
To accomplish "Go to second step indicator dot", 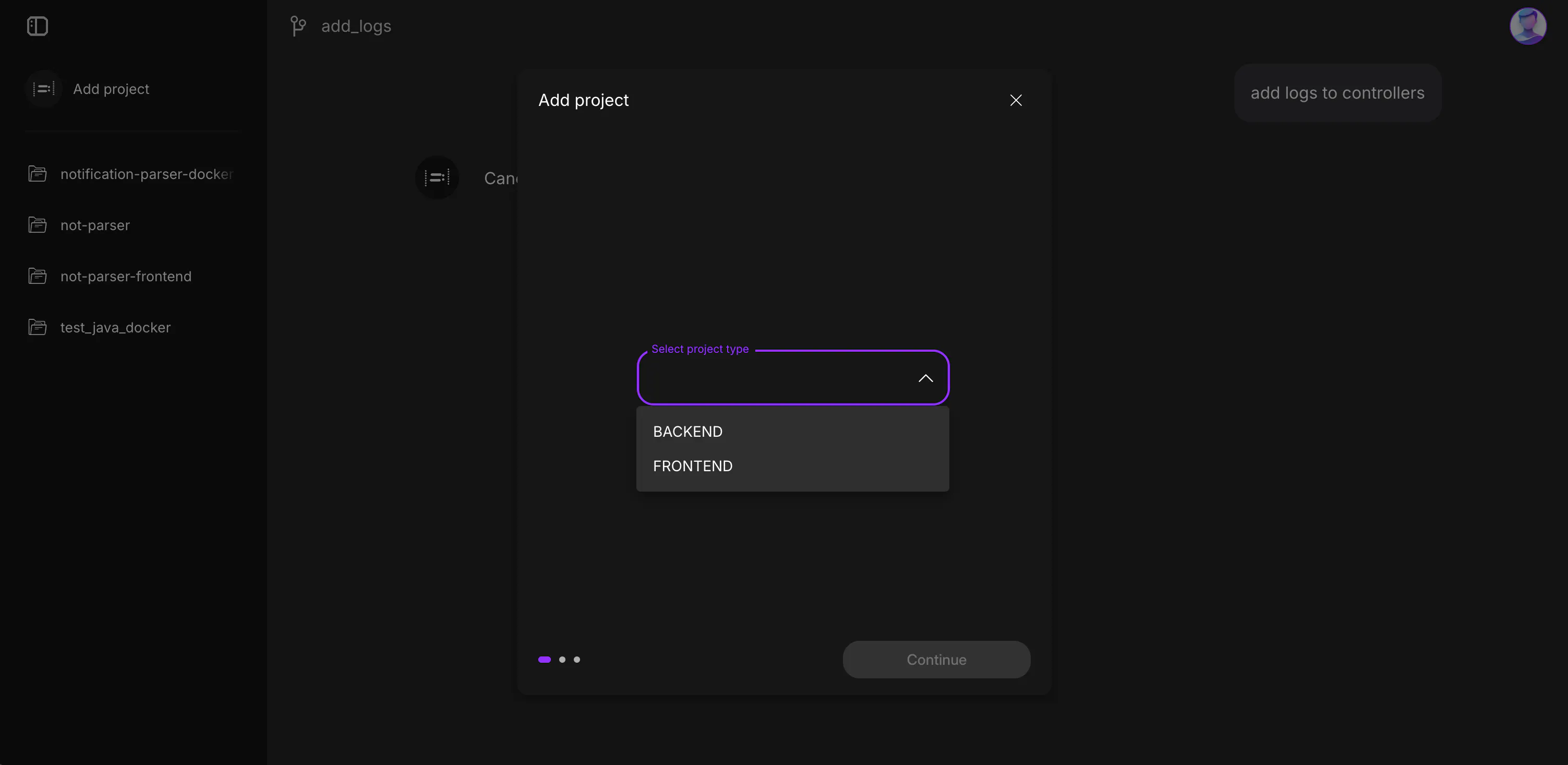I will (x=562, y=660).
